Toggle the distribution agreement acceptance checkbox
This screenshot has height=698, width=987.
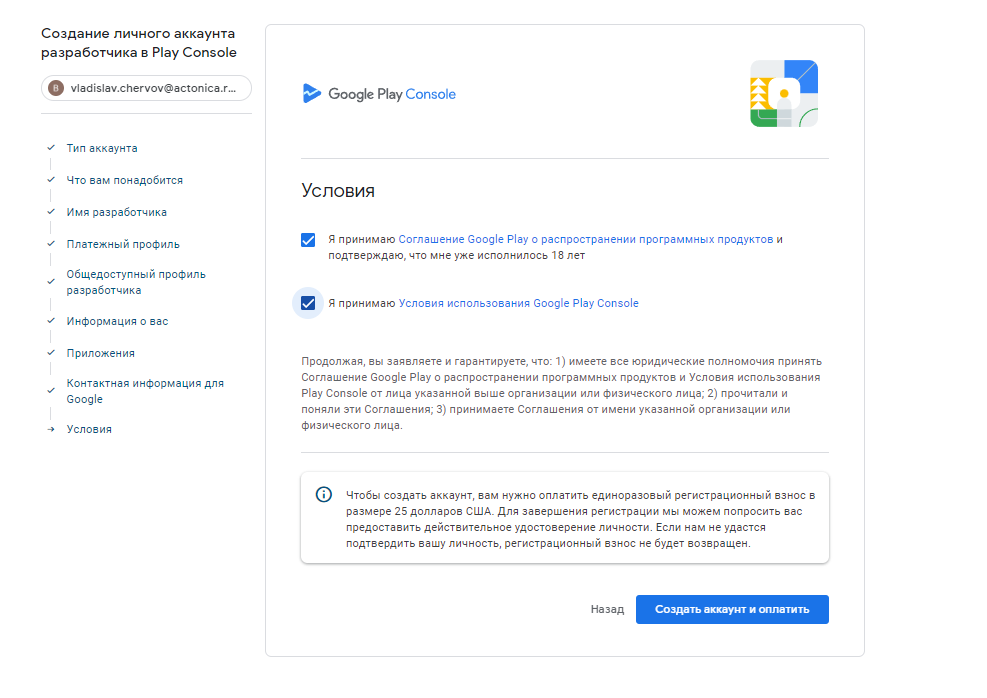click(308, 240)
